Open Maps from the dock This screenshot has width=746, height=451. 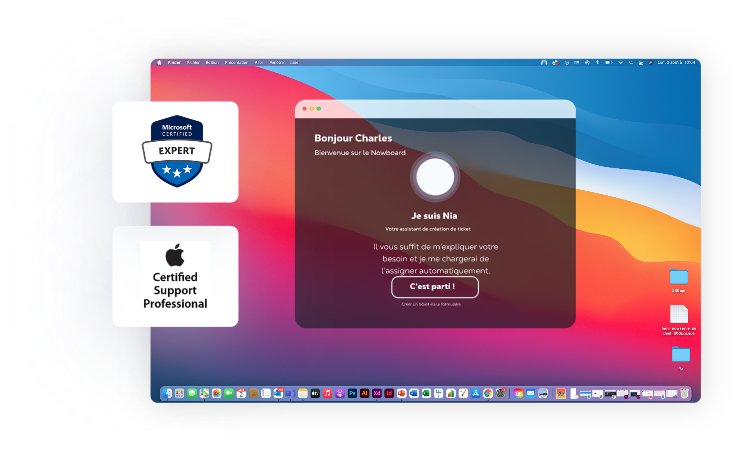[x=204, y=393]
